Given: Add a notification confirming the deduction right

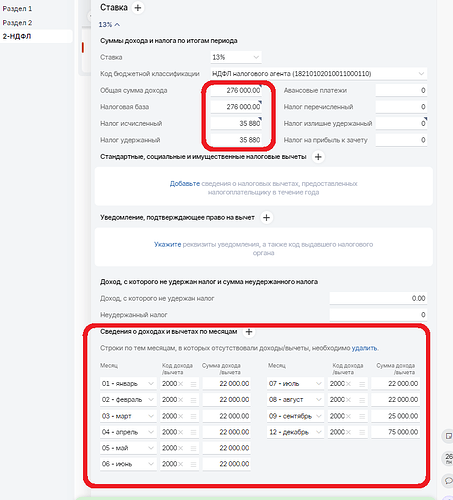Looking at the screenshot, I should (x=266, y=218).
